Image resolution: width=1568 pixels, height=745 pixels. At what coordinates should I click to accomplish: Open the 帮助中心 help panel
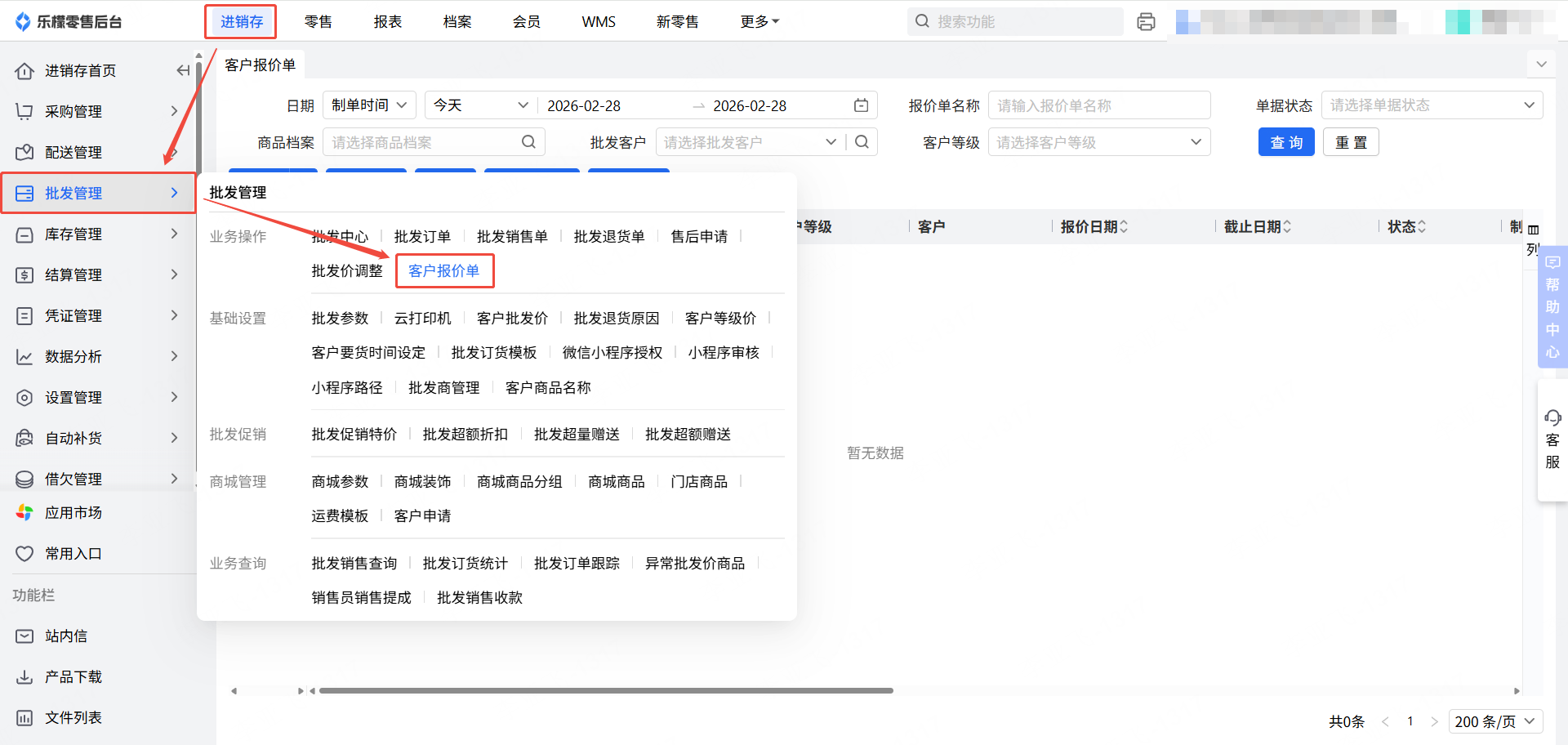tap(1552, 306)
